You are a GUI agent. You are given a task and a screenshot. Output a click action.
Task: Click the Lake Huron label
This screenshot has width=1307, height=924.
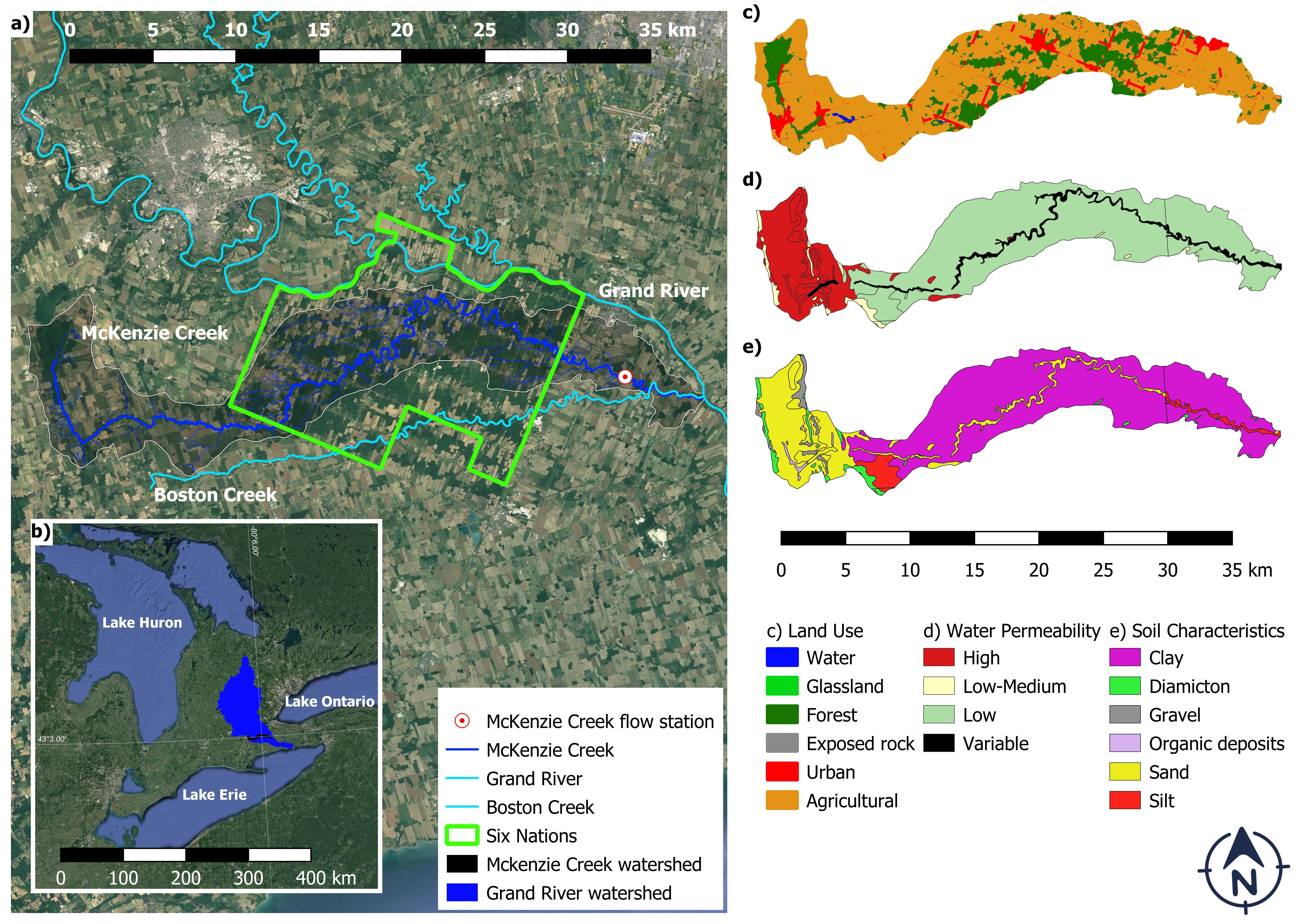tap(142, 623)
